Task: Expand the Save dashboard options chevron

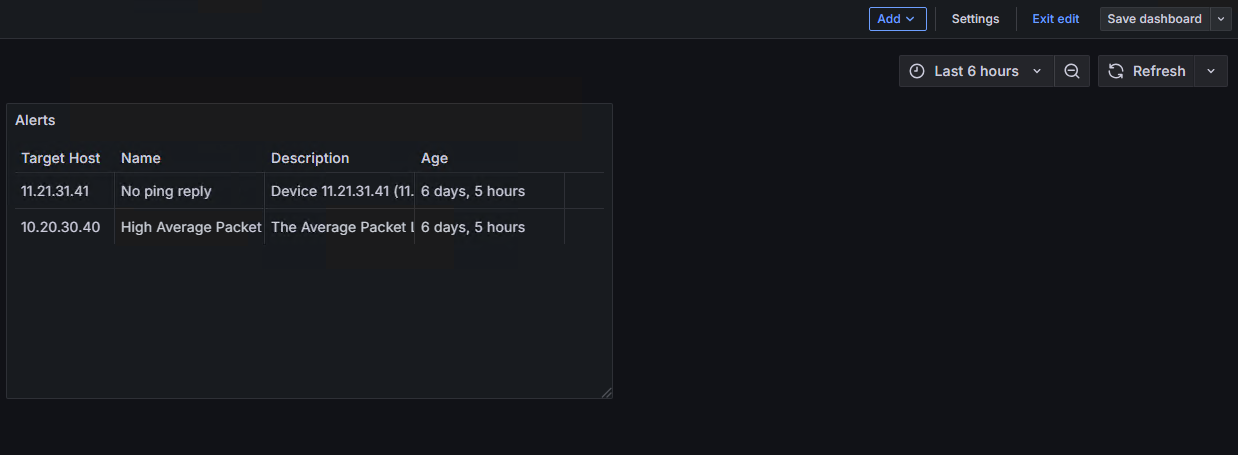Action: (1221, 19)
